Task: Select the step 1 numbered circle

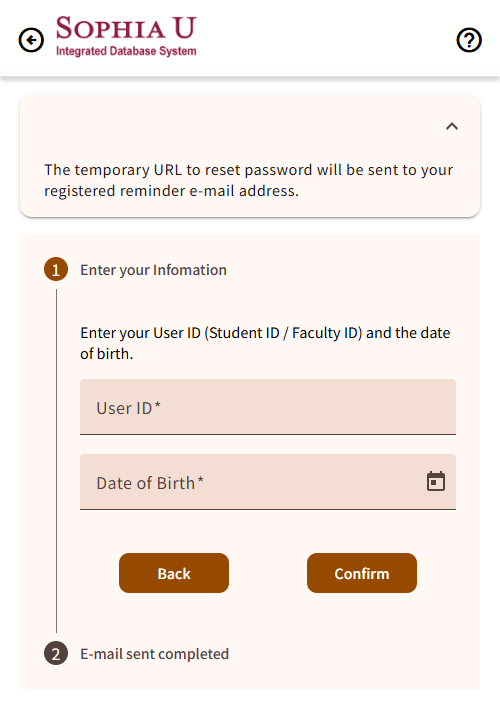Action: tap(56, 270)
